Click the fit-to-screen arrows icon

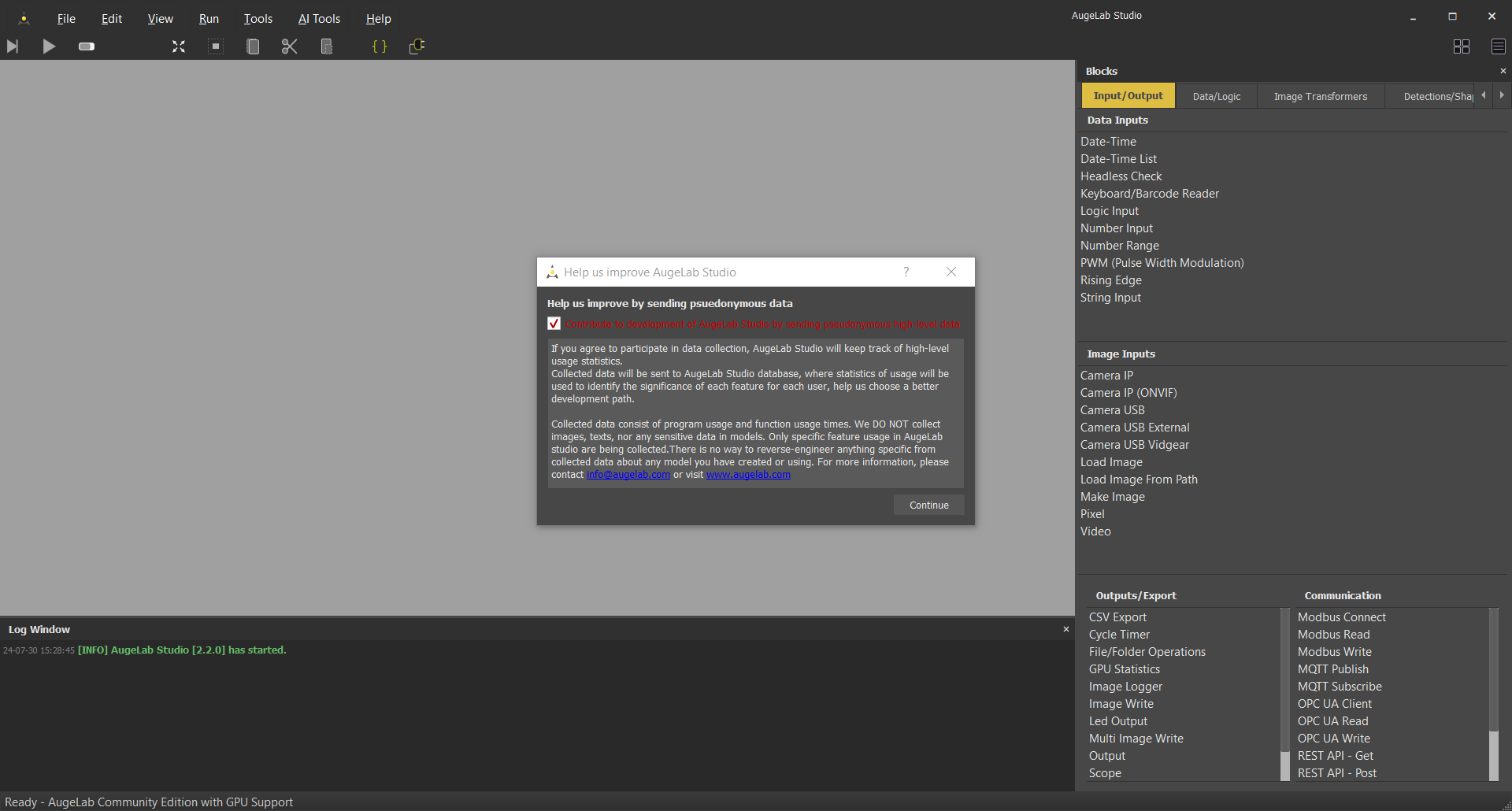coord(179,46)
